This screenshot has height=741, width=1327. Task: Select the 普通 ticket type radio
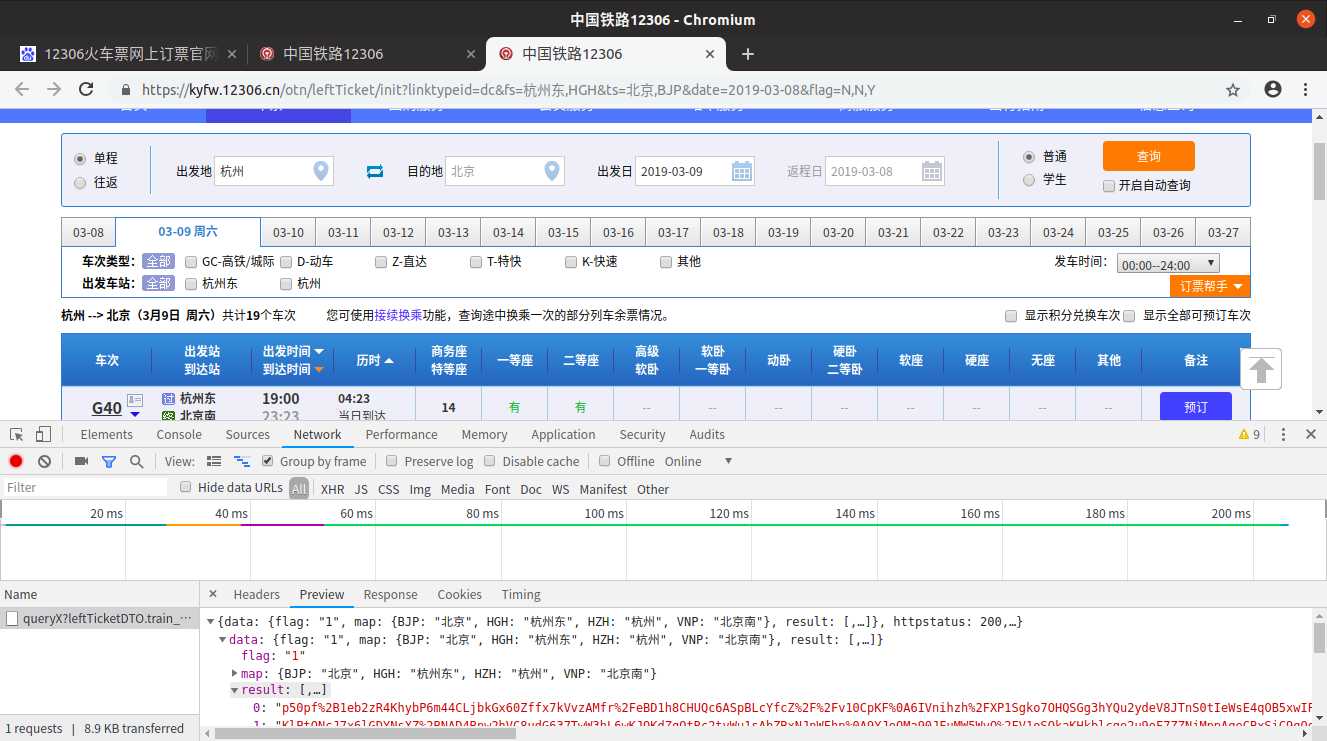tap(1029, 157)
